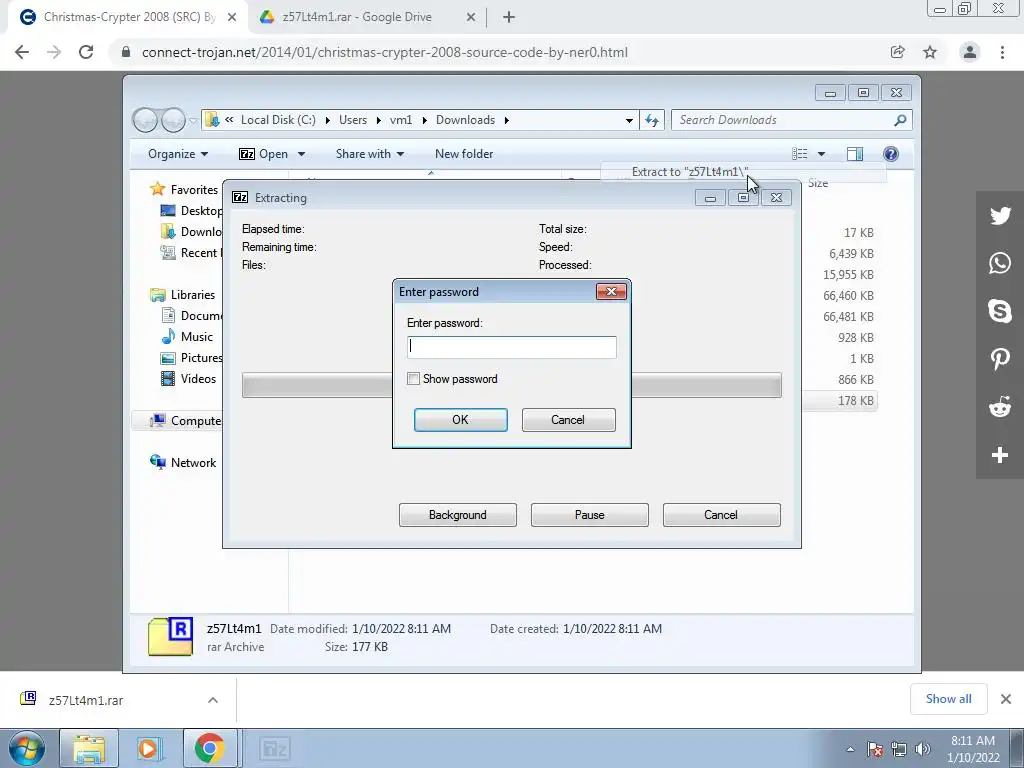The image size is (1024, 768).
Task: Open the Music library
Action: click(x=197, y=337)
